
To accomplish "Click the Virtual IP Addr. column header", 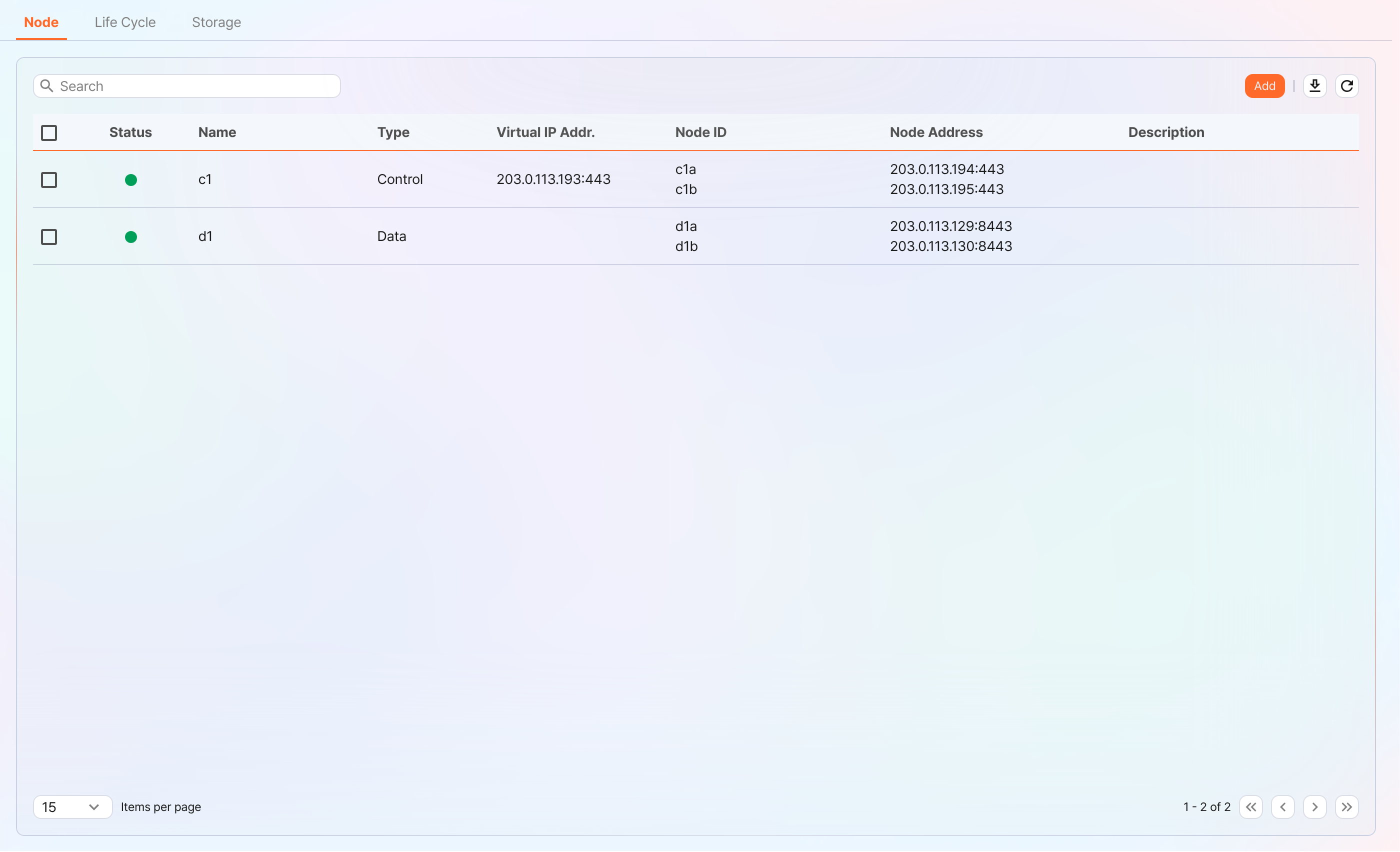I will pyautogui.click(x=545, y=132).
